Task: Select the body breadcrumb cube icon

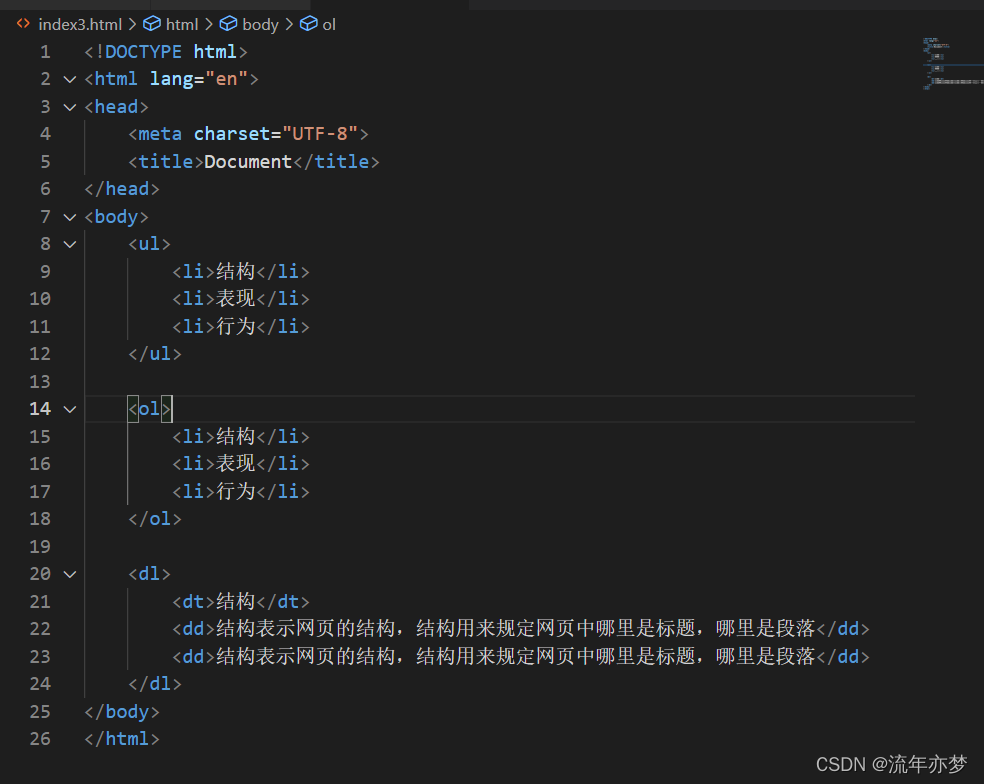Action: tap(228, 24)
